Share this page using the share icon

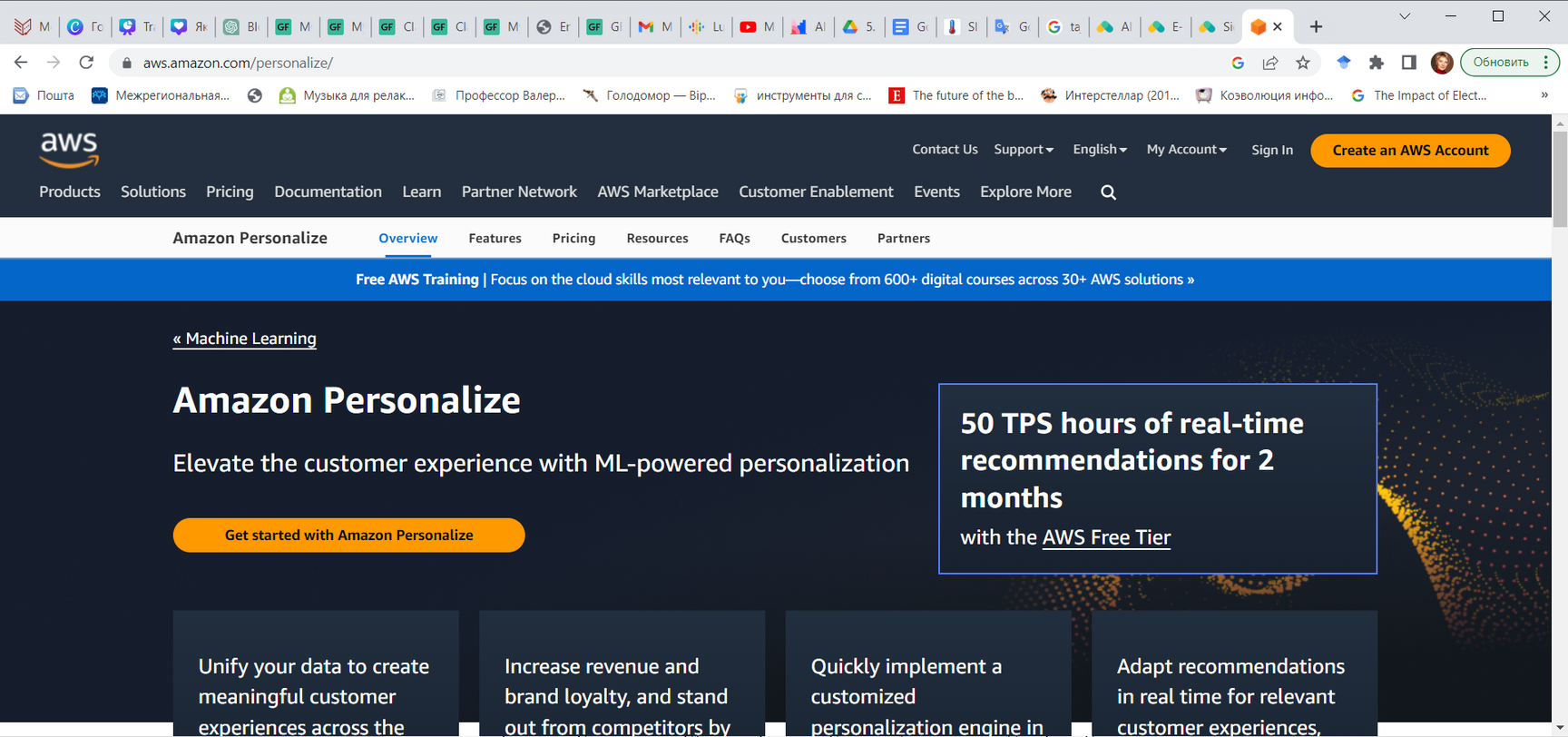coord(1270,63)
